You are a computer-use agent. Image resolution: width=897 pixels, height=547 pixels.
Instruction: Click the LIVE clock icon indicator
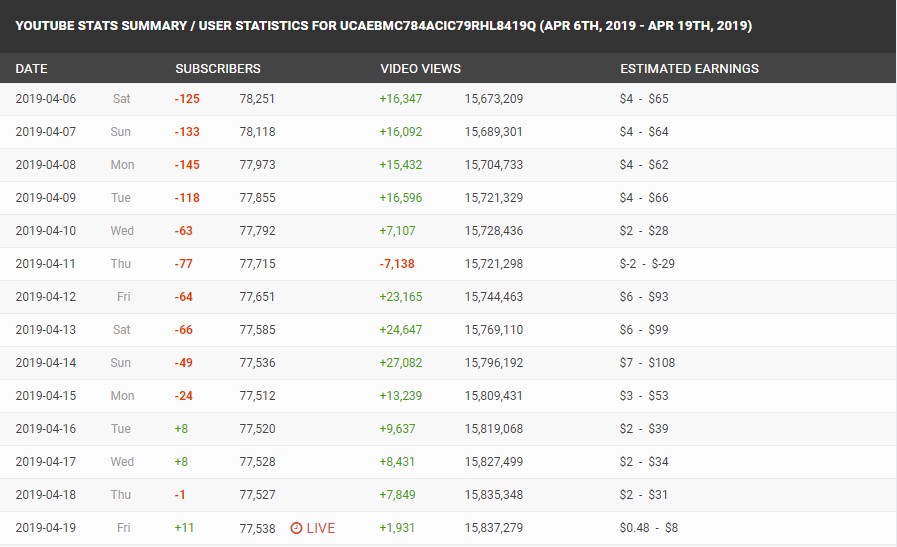pyautogui.click(x=296, y=528)
